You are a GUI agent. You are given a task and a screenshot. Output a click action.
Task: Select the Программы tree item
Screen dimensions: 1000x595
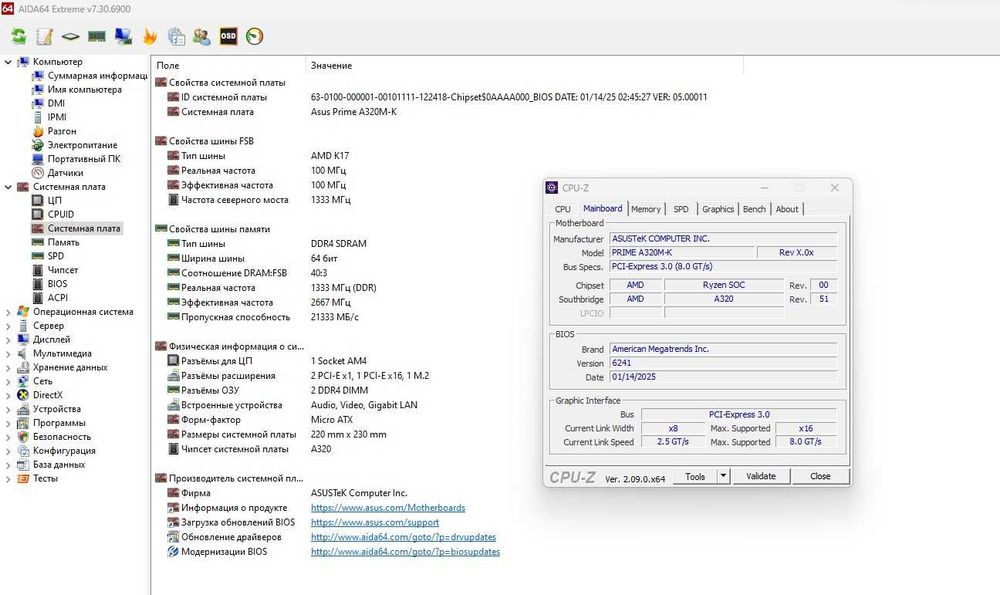click(59, 423)
